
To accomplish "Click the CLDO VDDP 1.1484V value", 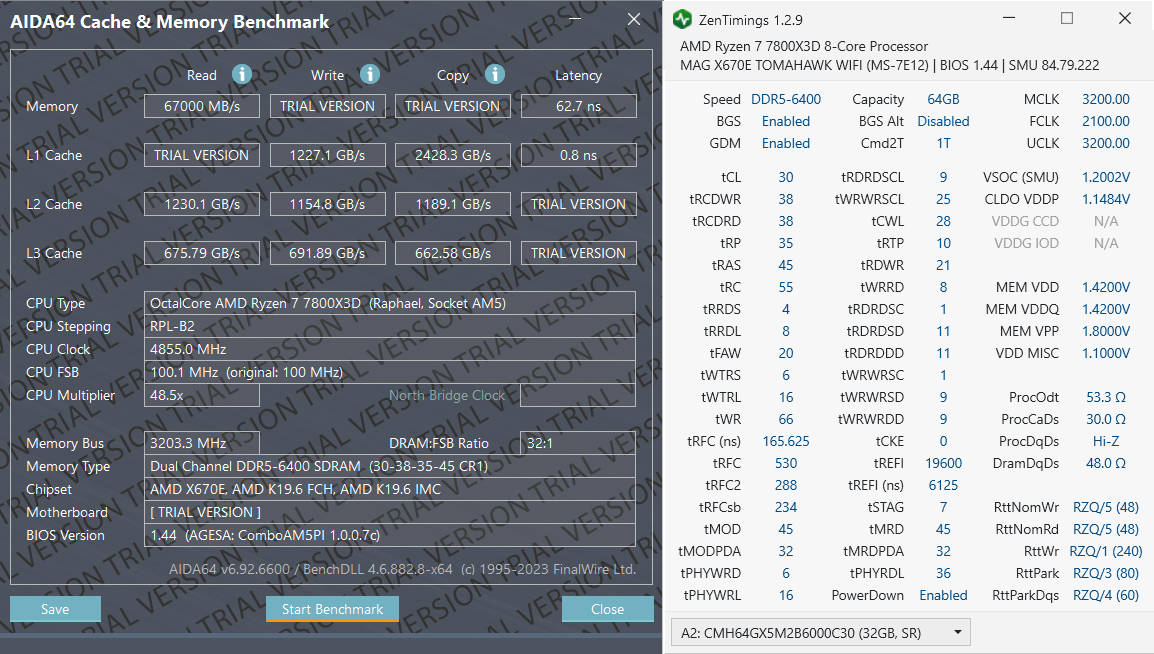I will click(1105, 199).
